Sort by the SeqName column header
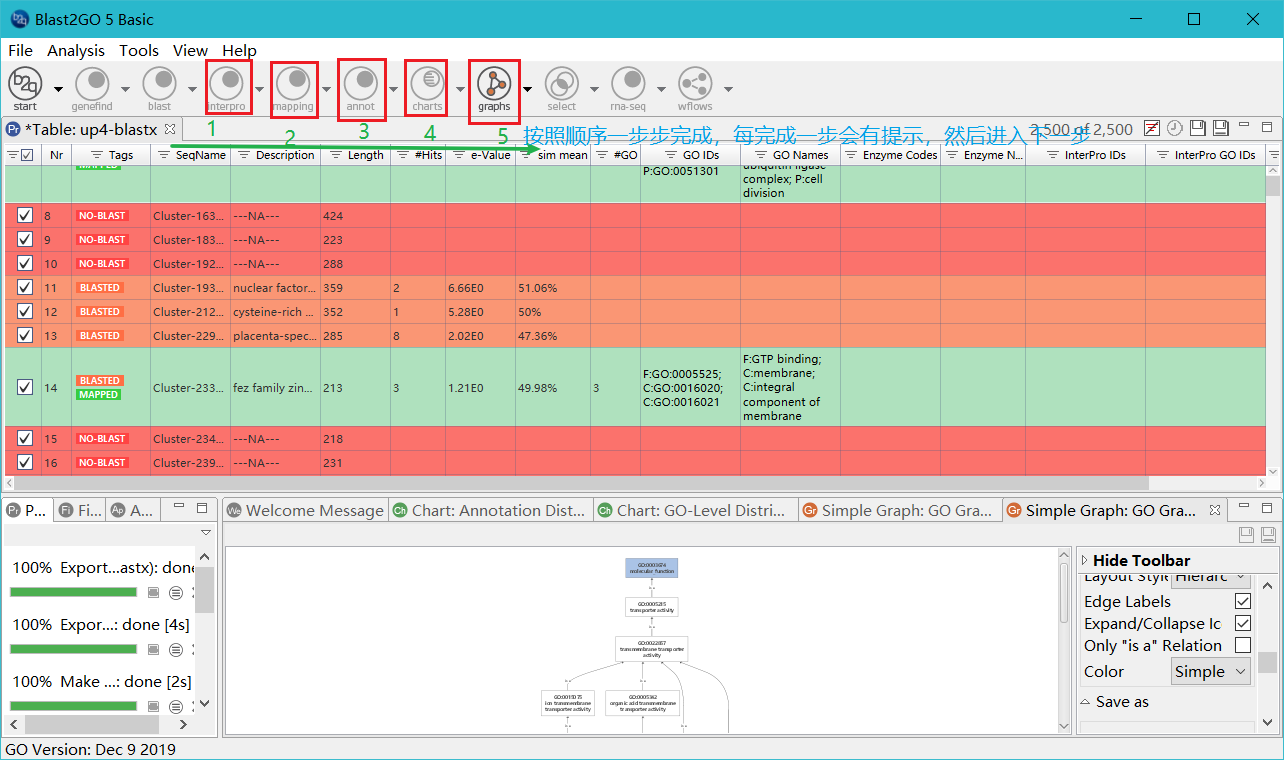The image size is (1284, 760). coord(190,155)
